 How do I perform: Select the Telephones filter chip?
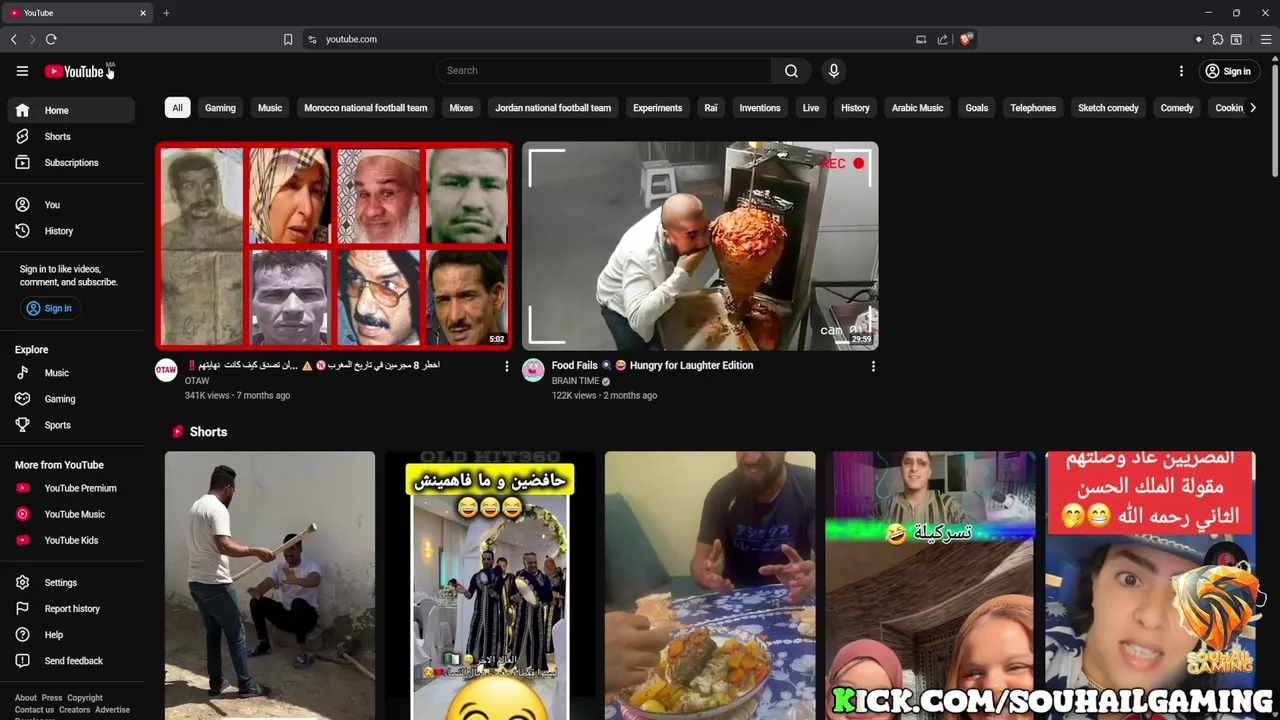tap(1033, 108)
